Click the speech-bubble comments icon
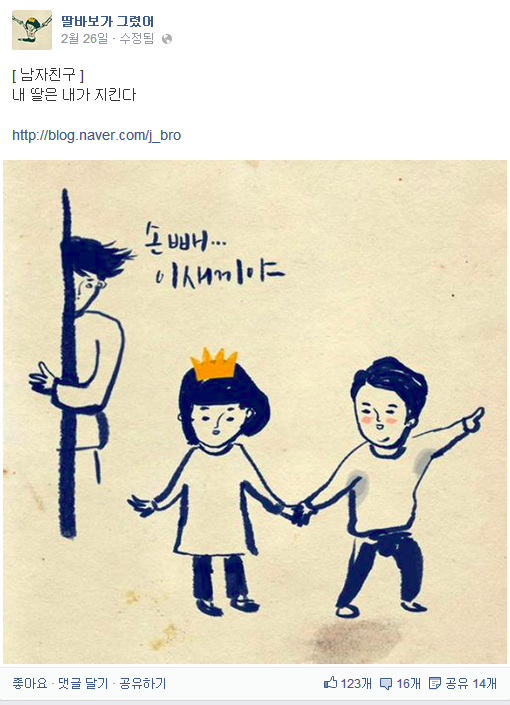510x705 pixels. [386, 684]
